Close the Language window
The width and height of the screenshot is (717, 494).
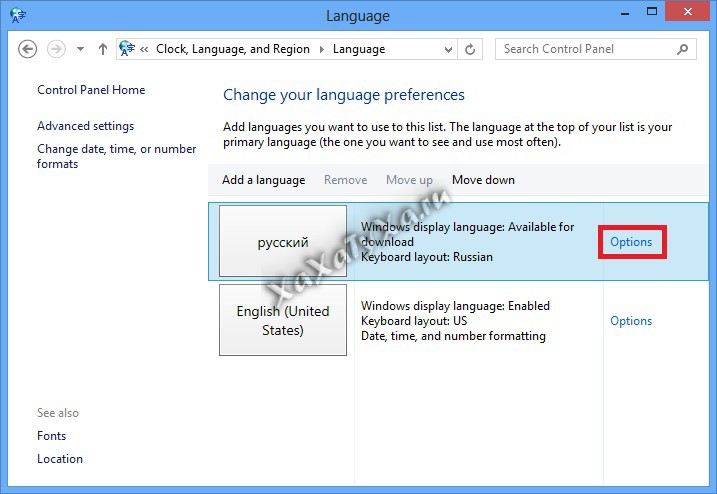pyautogui.click(x=687, y=12)
